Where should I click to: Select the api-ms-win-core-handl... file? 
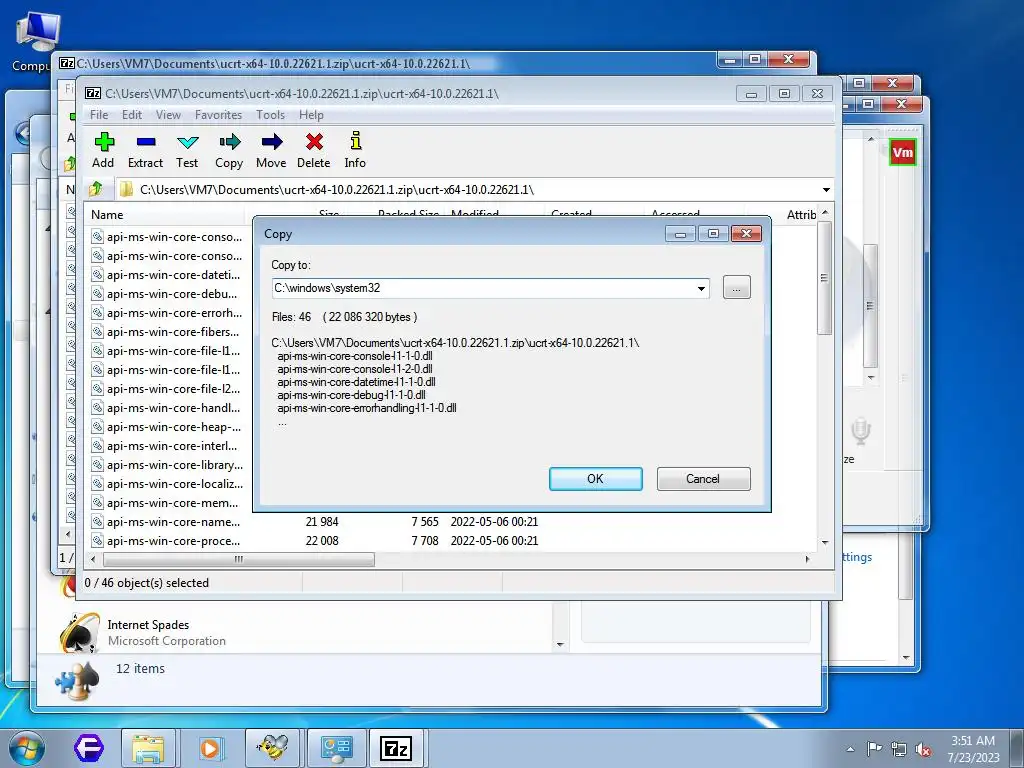pyautogui.click(x=166, y=408)
